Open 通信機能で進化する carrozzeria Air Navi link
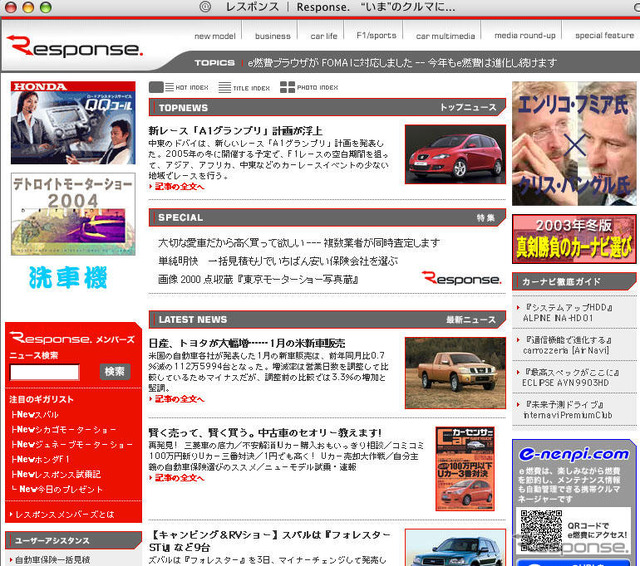Screen dimensions: 640x566 565,345
